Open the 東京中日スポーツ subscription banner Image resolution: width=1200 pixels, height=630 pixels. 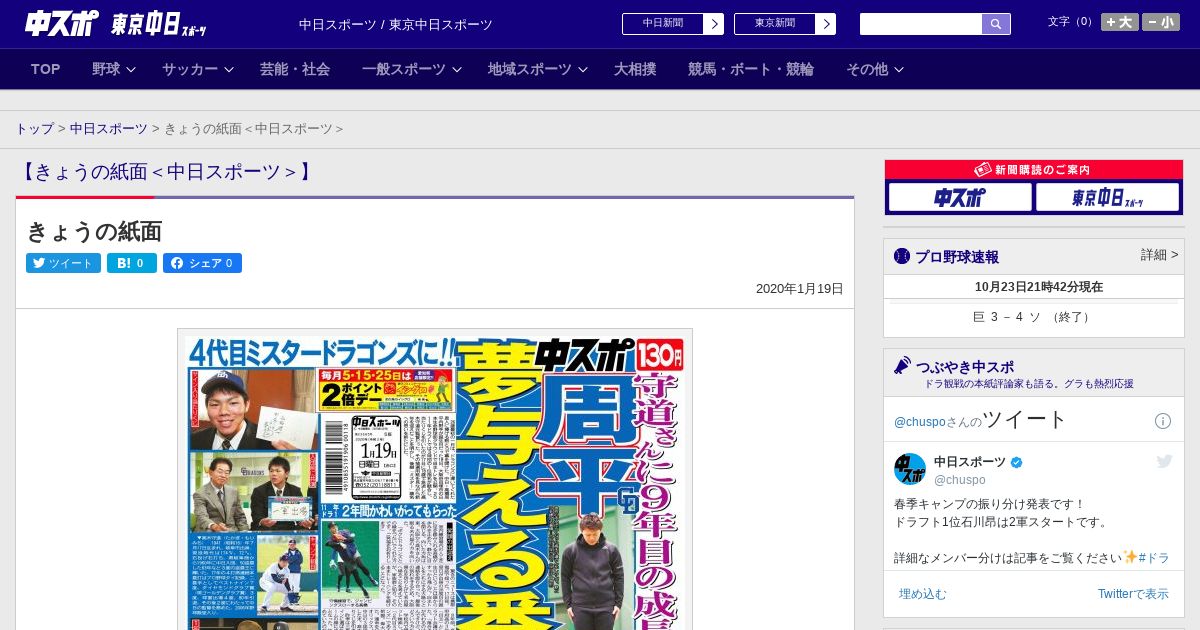[1107, 197]
